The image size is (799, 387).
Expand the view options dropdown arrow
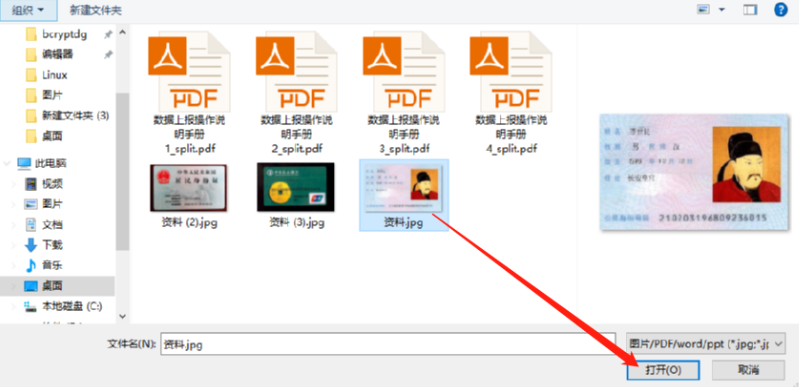[722, 10]
